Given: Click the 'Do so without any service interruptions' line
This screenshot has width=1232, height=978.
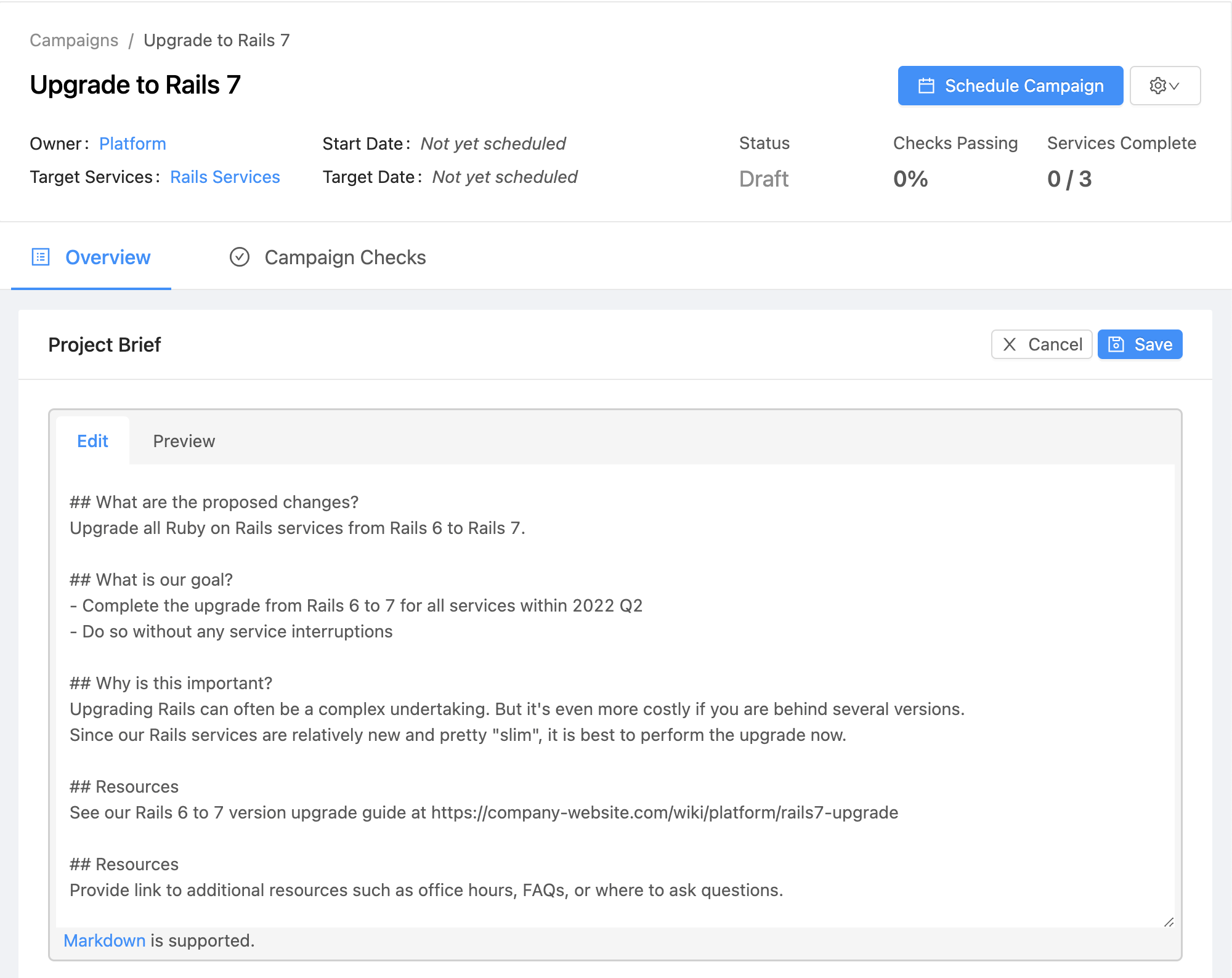Looking at the screenshot, I should tap(231, 631).
